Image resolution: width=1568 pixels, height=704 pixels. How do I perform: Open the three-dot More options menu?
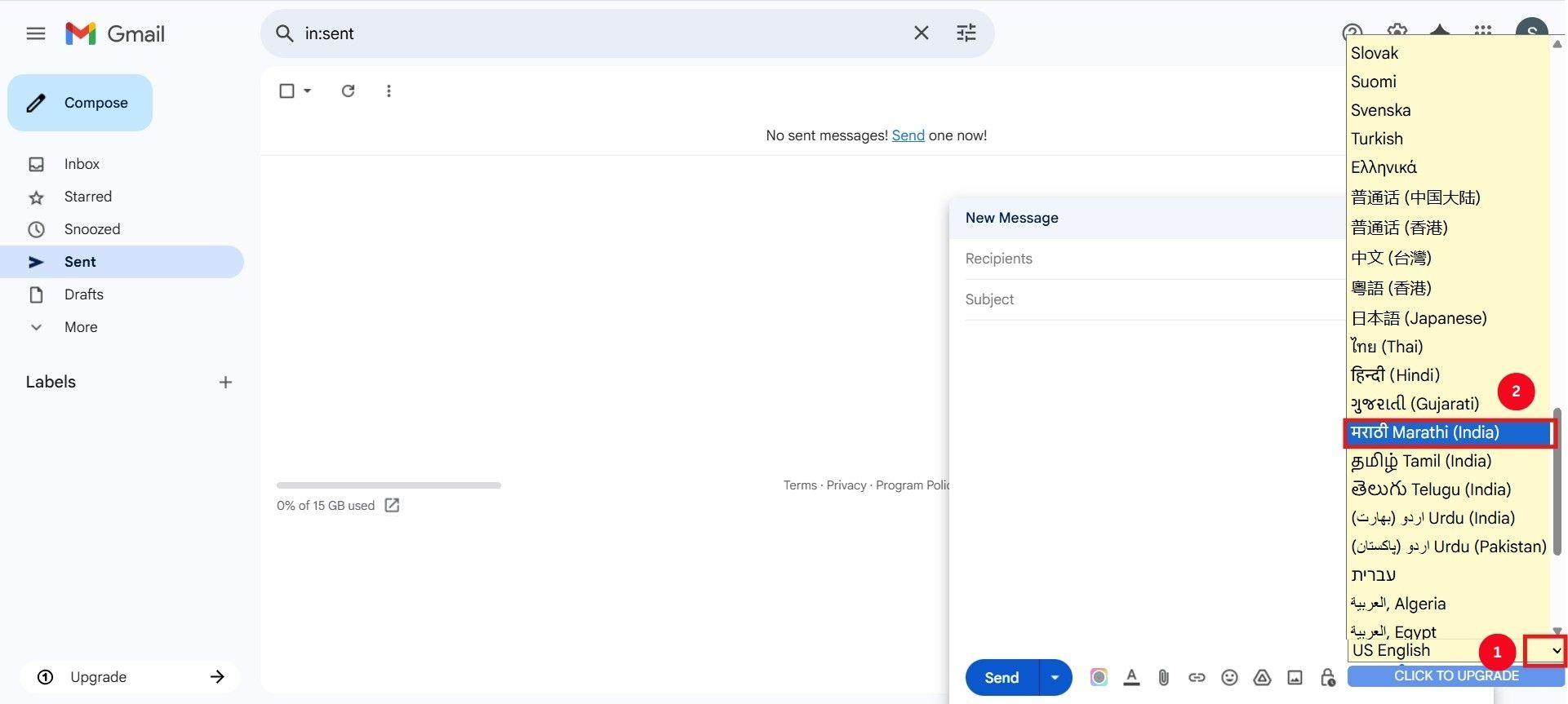tap(389, 91)
